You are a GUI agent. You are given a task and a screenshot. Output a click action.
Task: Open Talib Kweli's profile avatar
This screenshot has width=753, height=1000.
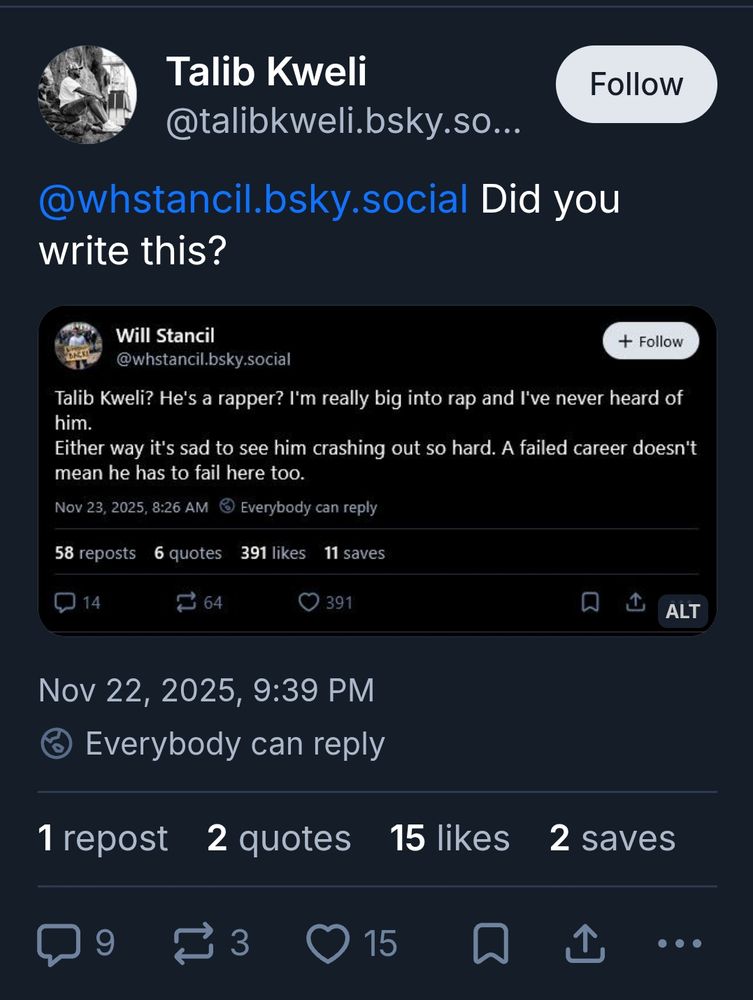point(87,95)
